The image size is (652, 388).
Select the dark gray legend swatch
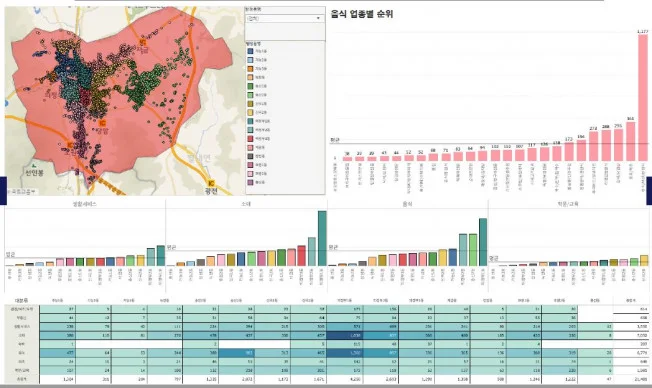(250, 156)
